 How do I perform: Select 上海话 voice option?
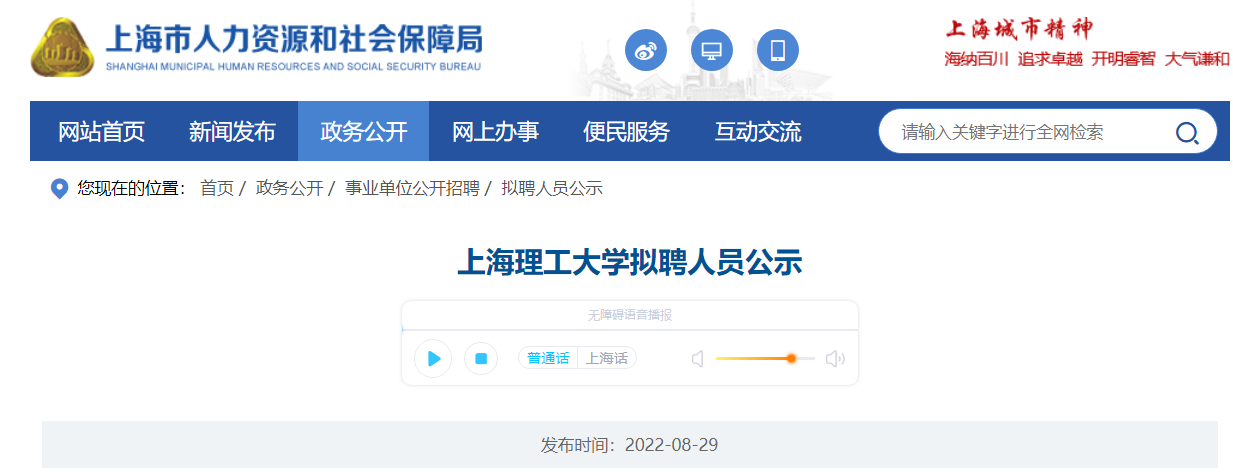point(607,358)
